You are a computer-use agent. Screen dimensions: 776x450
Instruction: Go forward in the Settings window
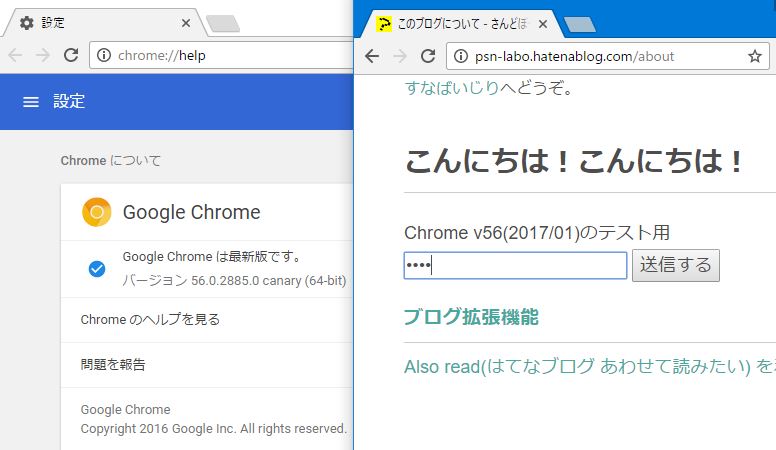click(x=43, y=55)
